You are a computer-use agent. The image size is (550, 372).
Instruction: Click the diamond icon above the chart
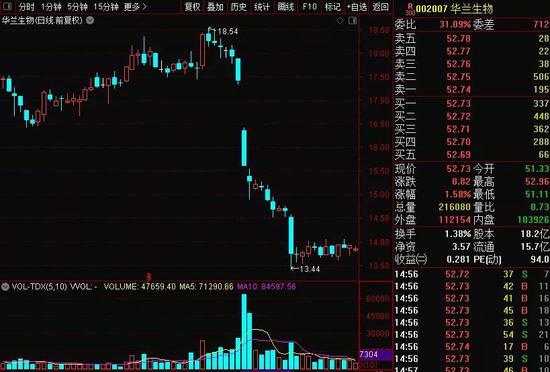340,21
